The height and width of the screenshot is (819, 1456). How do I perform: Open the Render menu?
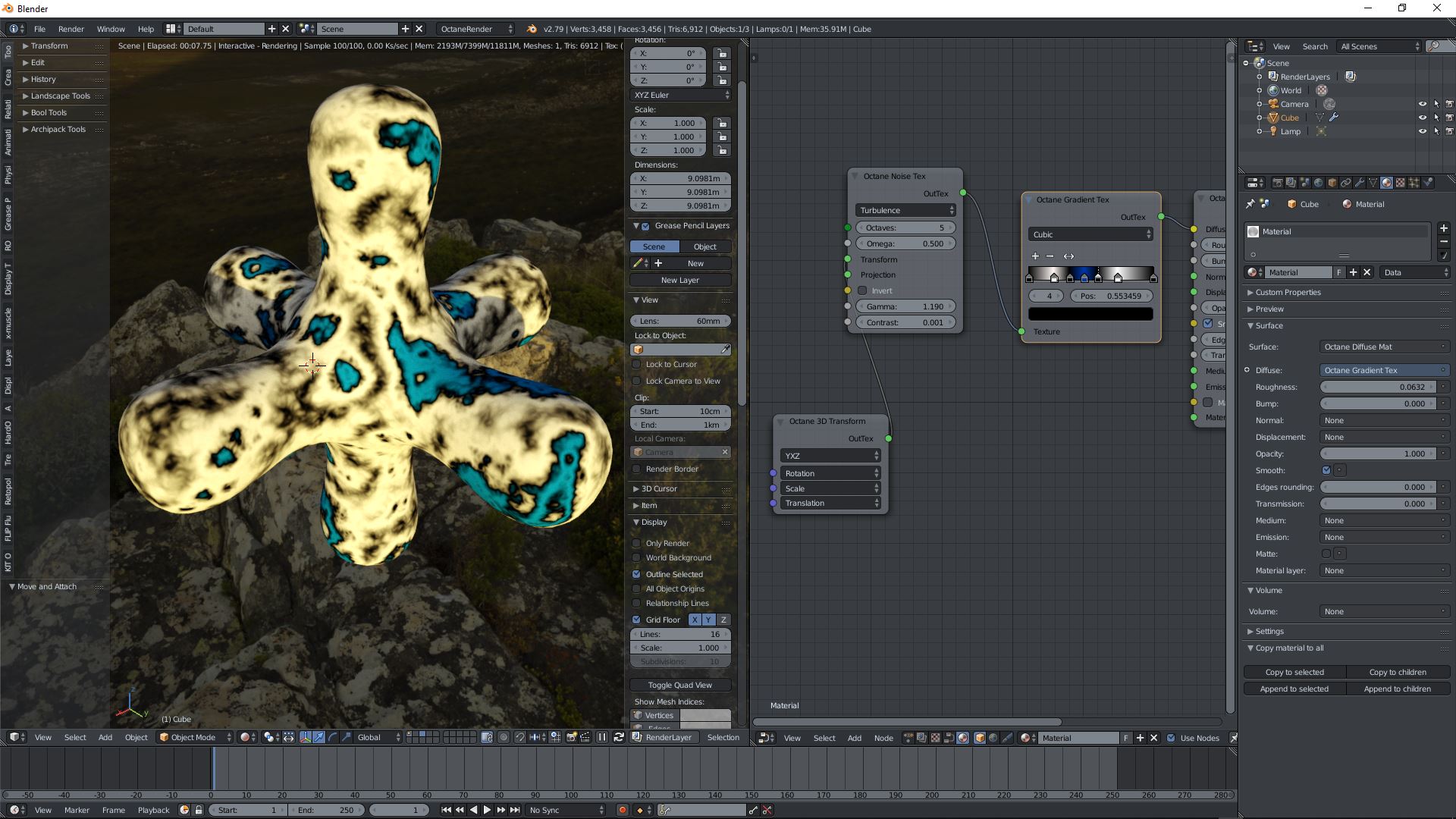(71, 29)
